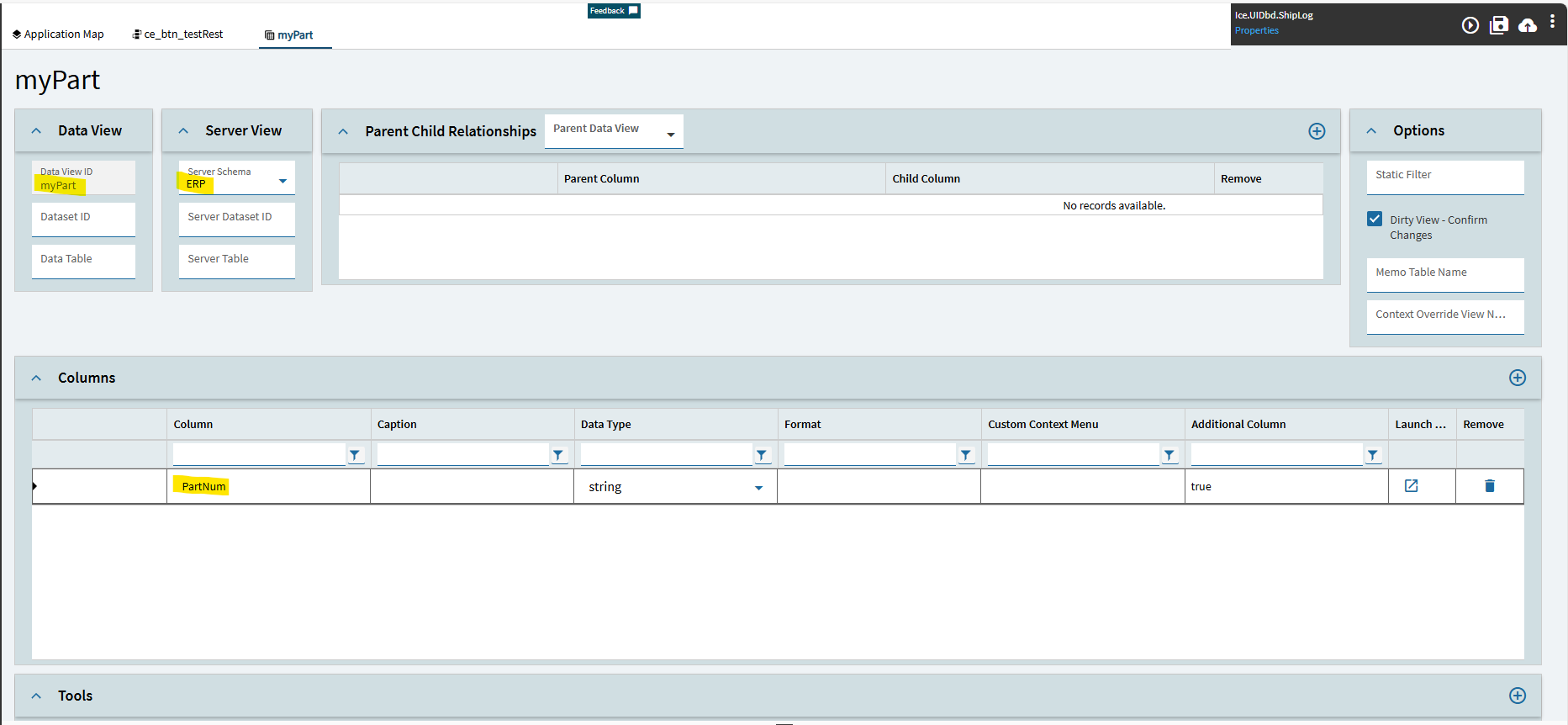The height and width of the screenshot is (725, 1568).
Task: Click the preview play icon in top bar
Action: click(1470, 25)
